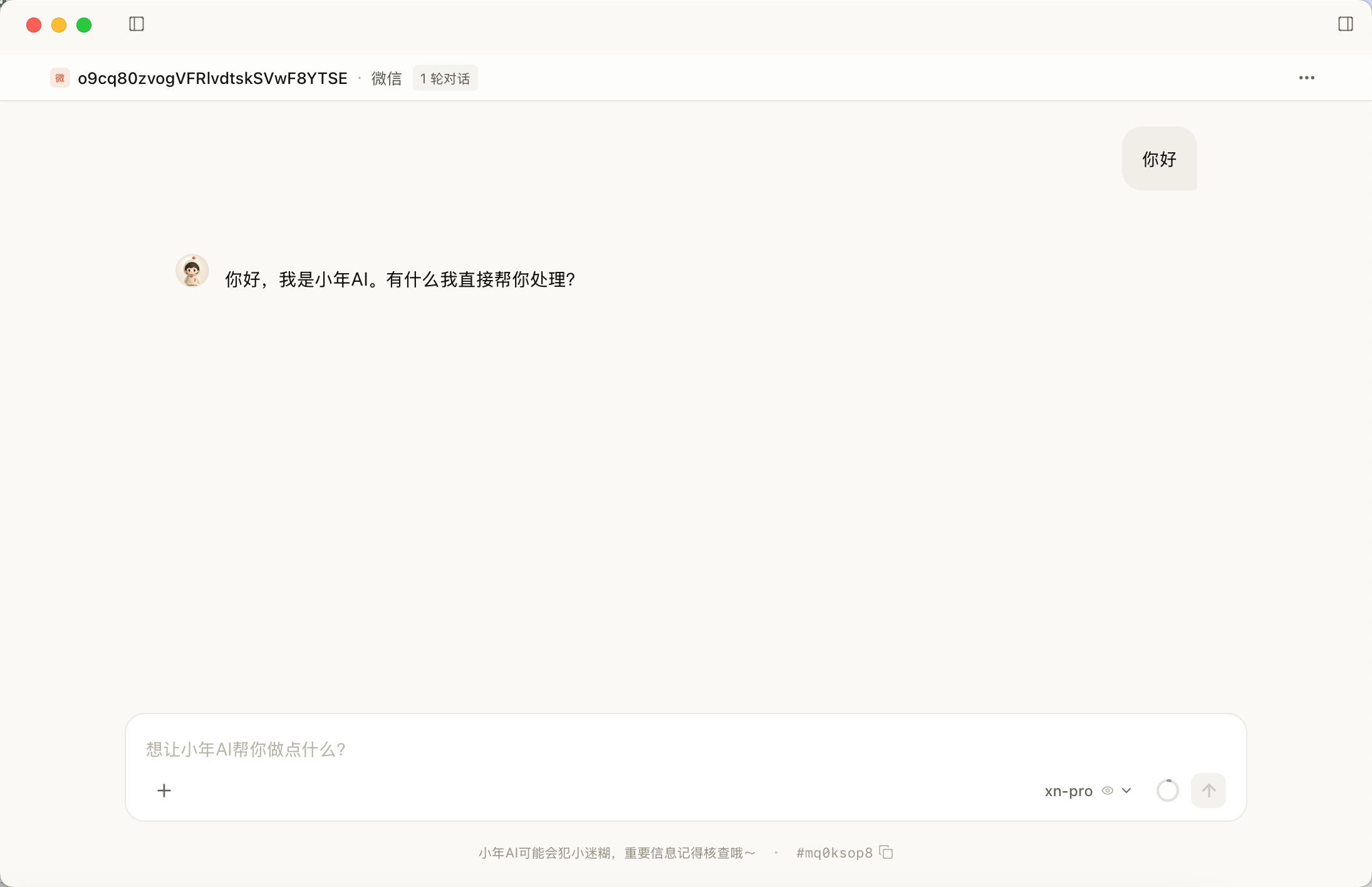Click the conversation title o9cq80zvogVFRlvdtskSVwF8YTSE
The image size is (1372, 887).
click(x=212, y=78)
